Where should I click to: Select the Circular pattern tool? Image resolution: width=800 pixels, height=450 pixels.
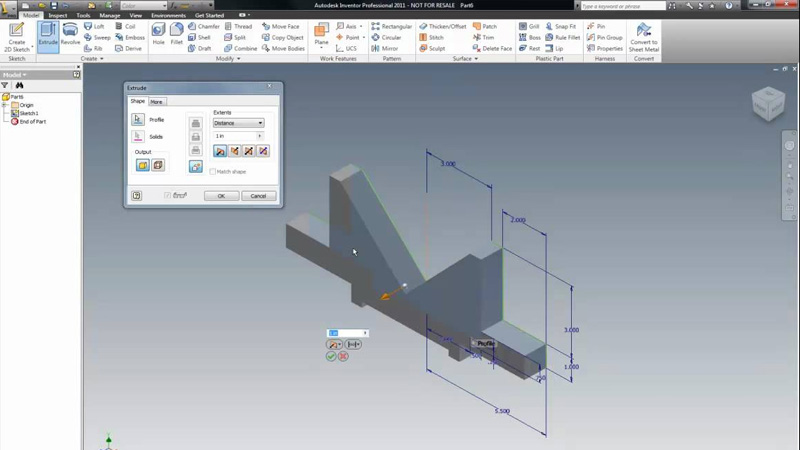pyautogui.click(x=386, y=38)
